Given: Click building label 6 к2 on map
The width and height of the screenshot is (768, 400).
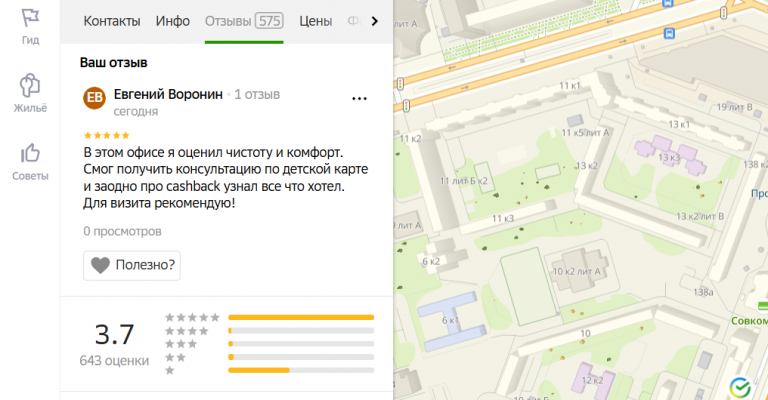Looking at the screenshot, I should (431, 261).
